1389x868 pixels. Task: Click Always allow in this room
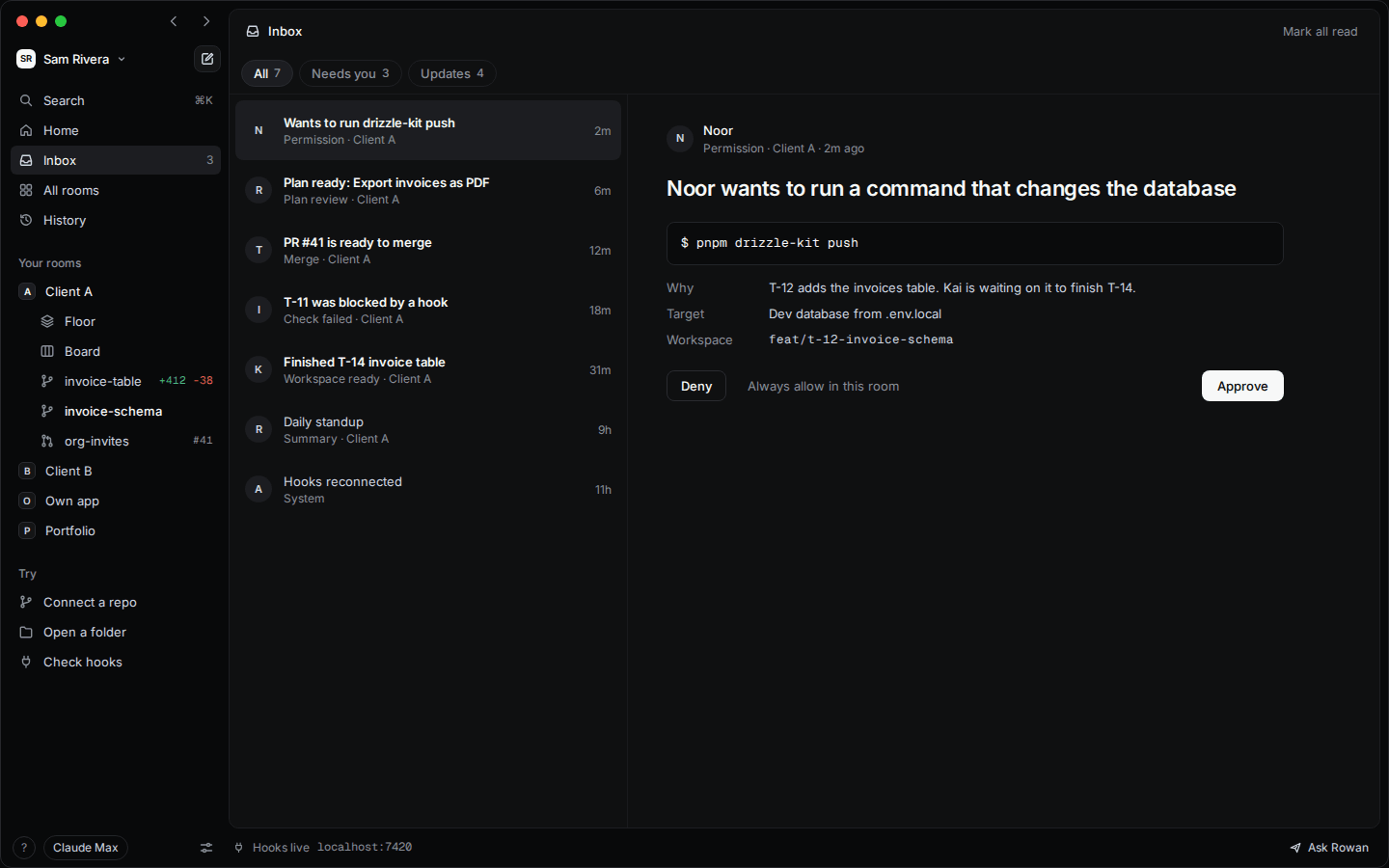(824, 386)
